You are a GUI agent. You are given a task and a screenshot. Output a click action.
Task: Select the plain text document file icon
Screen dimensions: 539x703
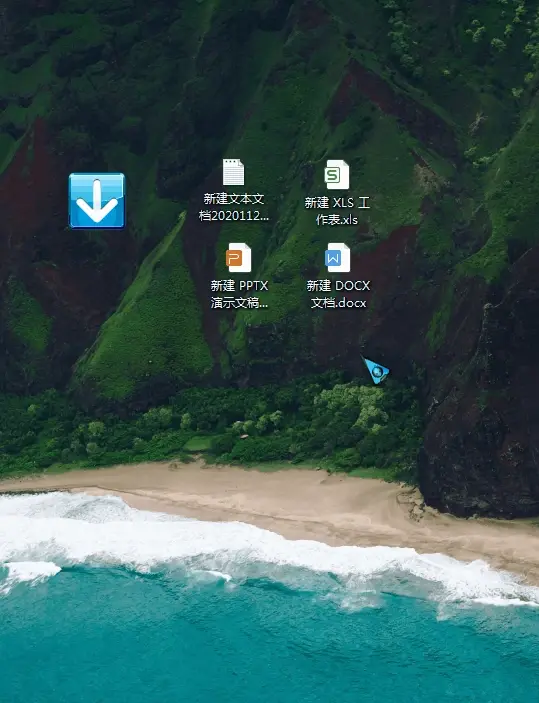coord(234,172)
